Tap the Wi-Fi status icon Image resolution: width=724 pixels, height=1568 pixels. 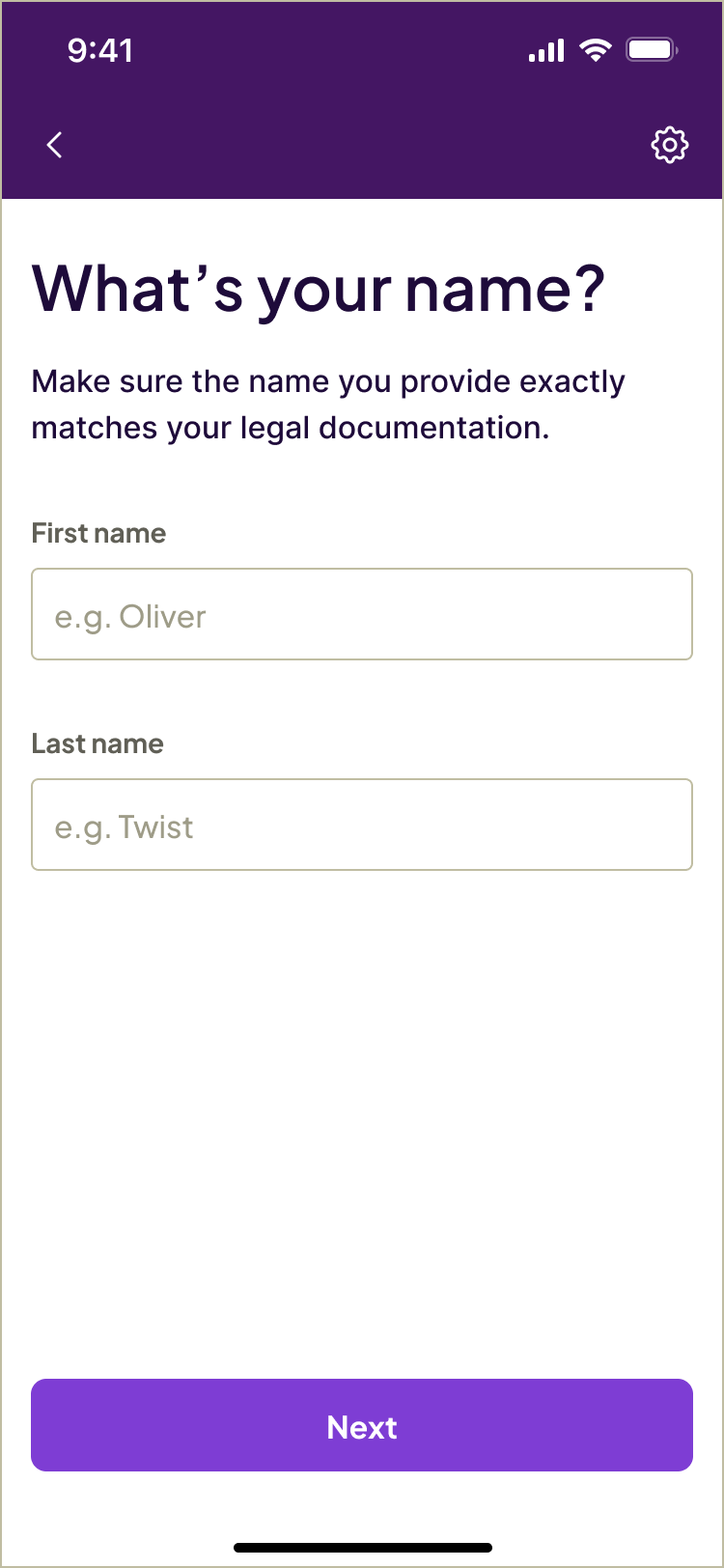596,50
